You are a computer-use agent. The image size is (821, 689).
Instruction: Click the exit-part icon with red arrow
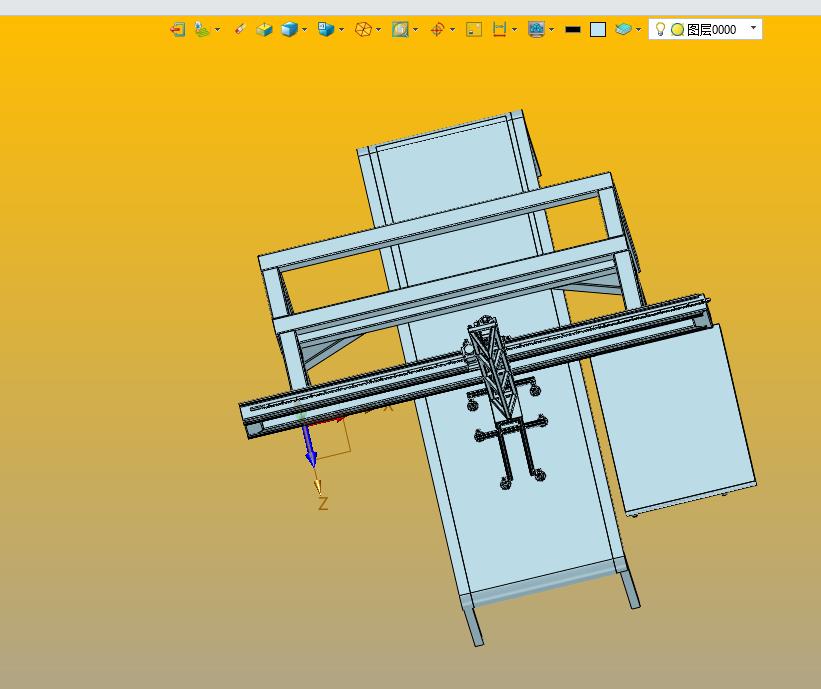coord(178,29)
